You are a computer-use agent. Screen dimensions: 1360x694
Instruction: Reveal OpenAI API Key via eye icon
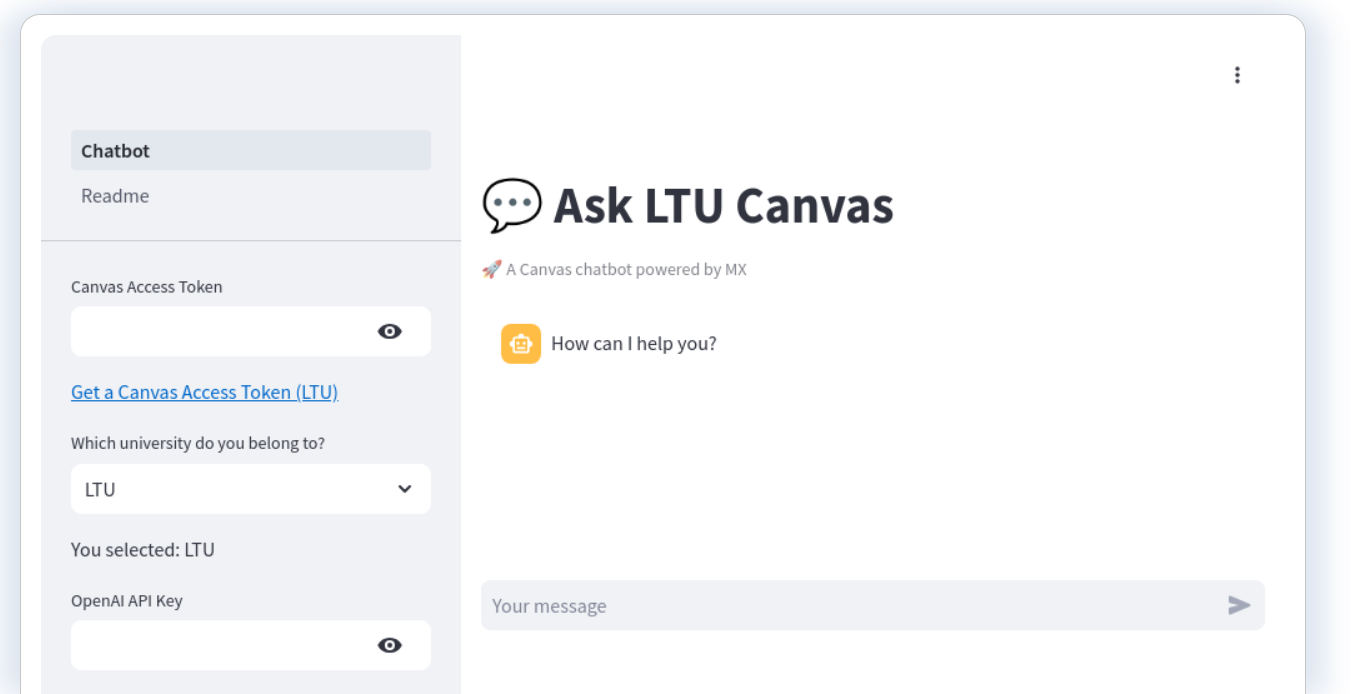click(x=390, y=645)
